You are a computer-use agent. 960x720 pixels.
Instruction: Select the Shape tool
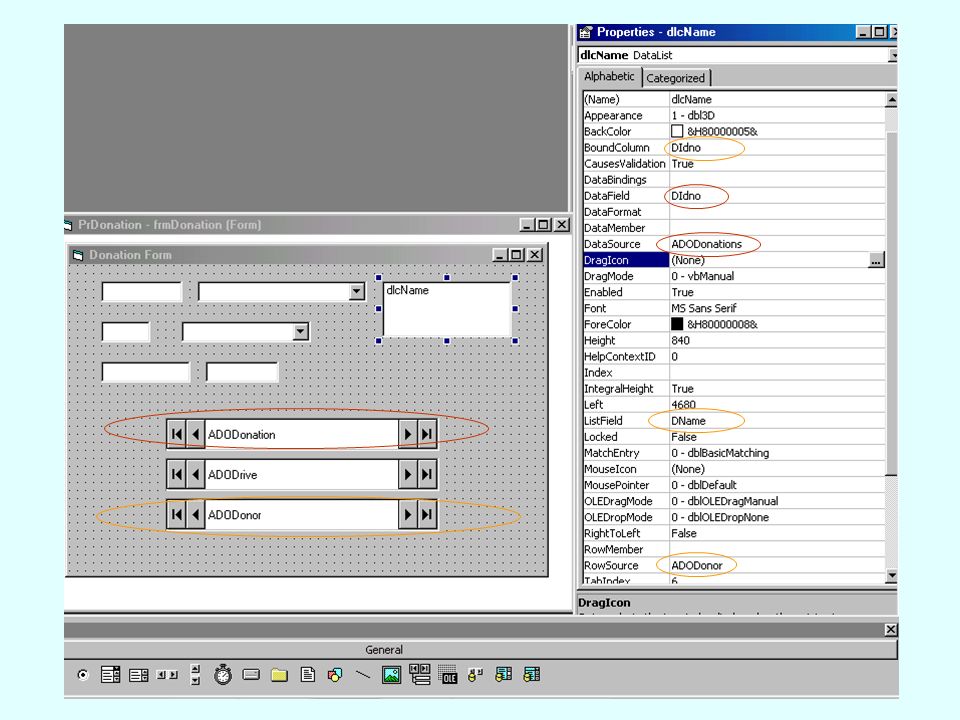(x=335, y=675)
